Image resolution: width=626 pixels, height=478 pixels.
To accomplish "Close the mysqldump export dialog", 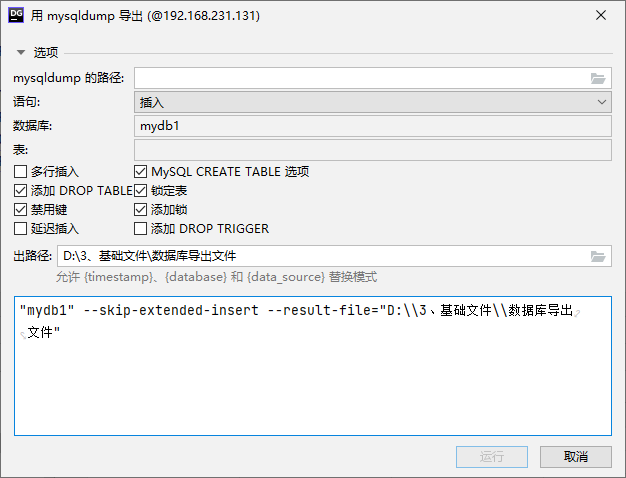I will pyautogui.click(x=601, y=16).
